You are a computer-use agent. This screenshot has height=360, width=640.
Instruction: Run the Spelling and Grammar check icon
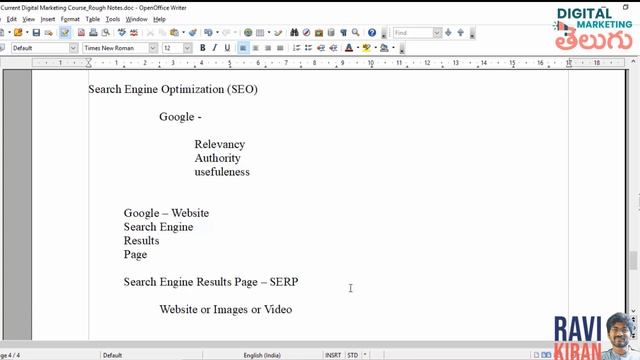coord(122,33)
